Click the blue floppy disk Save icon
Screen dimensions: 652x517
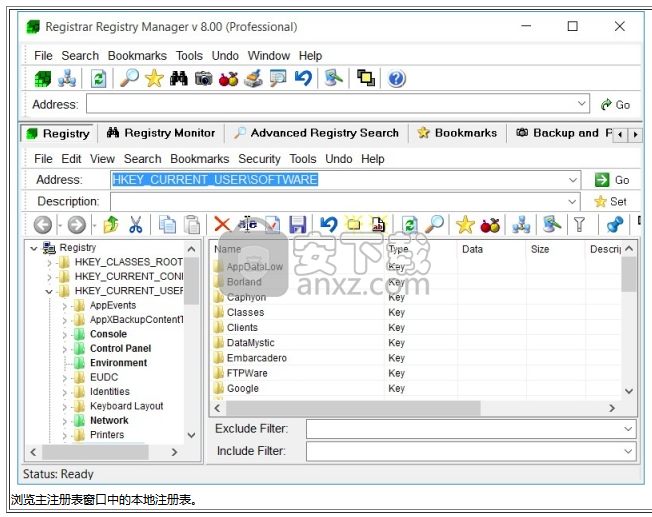(x=298, y=225)
